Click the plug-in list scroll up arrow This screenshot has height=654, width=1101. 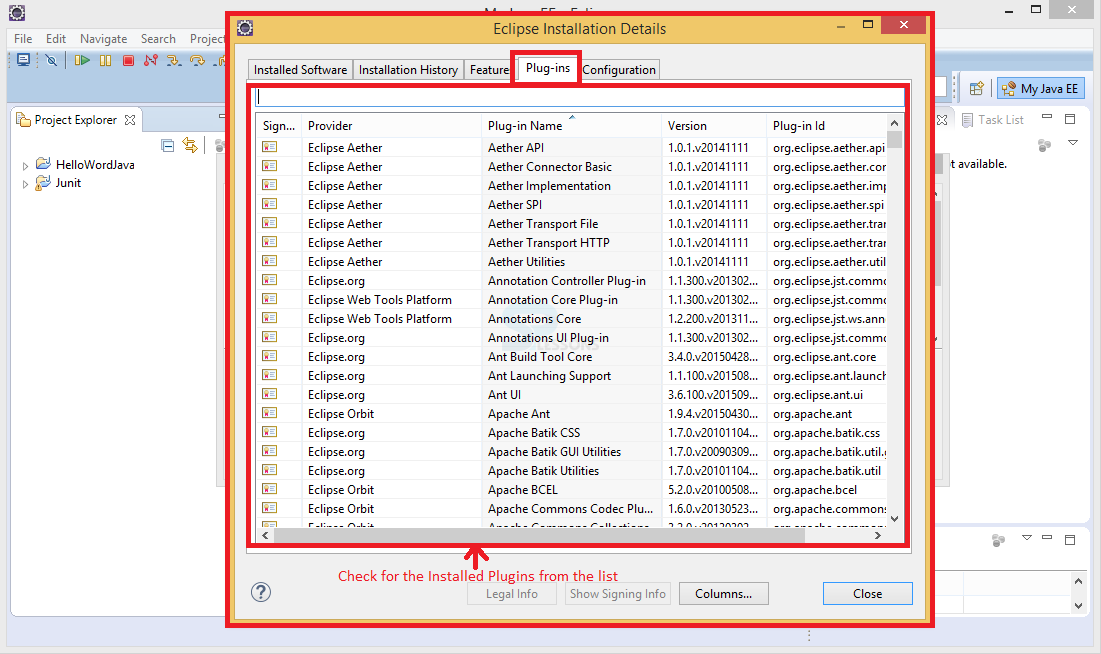[x=895, y=123]
